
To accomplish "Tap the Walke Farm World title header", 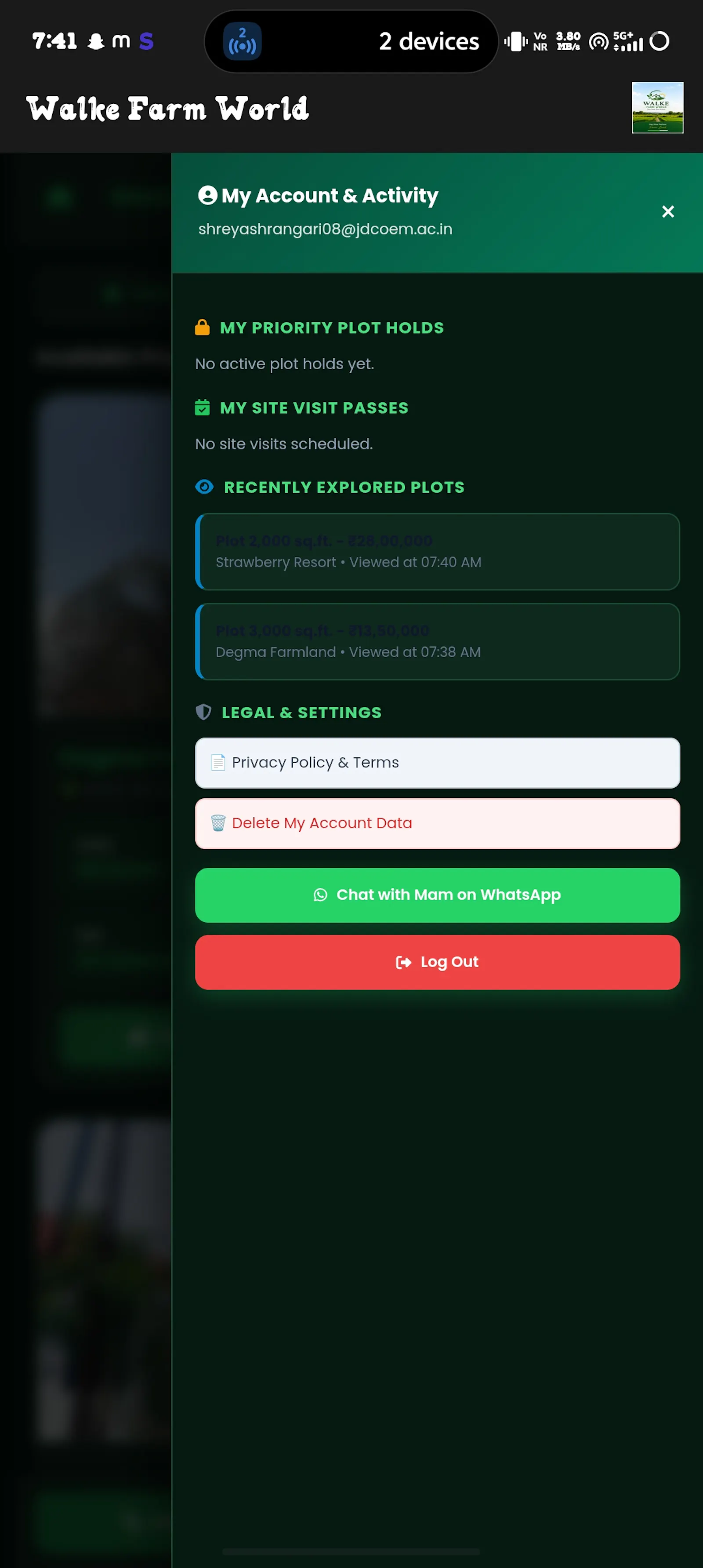I will coord(167,108).
